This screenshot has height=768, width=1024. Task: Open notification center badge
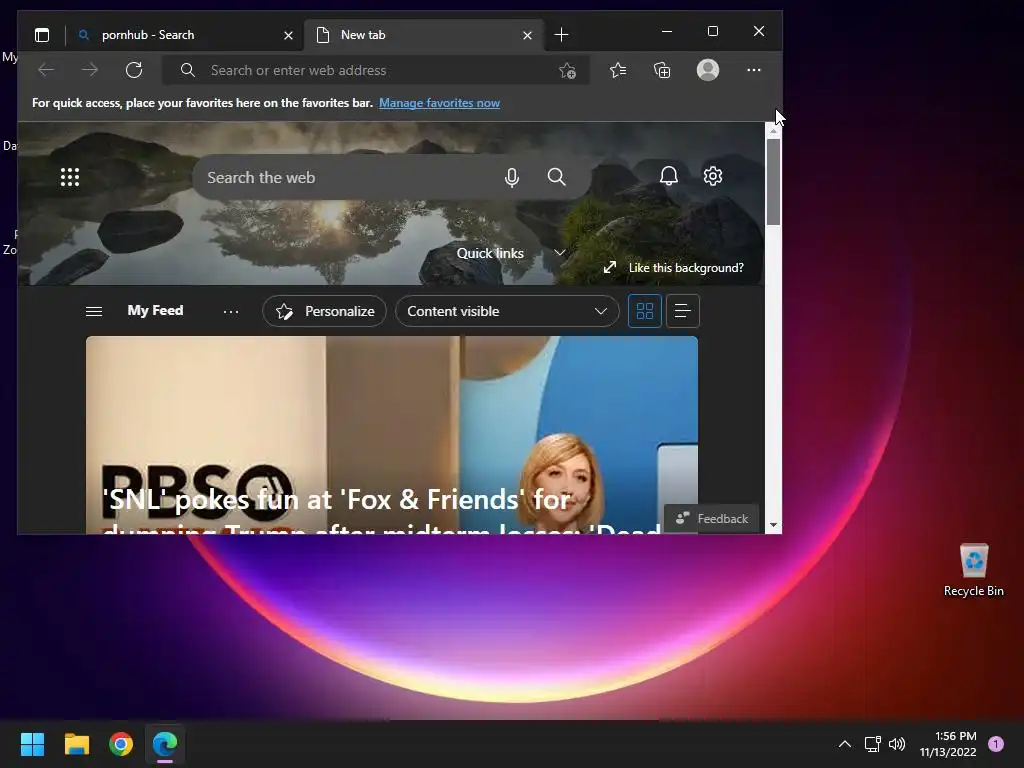996,744
